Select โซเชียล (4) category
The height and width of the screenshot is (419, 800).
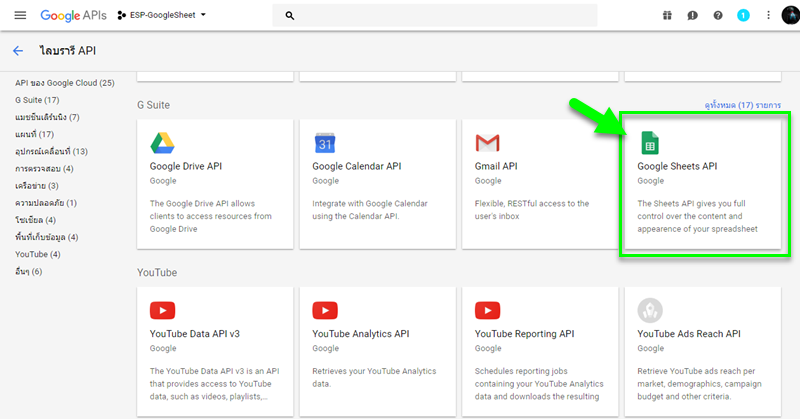coord(35,220)
